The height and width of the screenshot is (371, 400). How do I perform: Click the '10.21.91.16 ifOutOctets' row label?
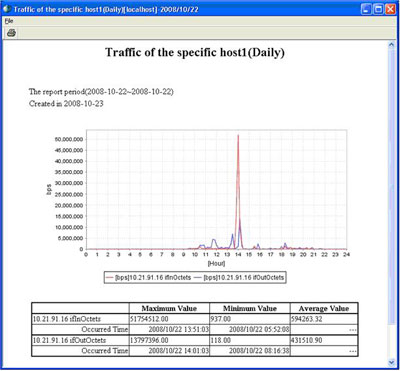[69, 340]
